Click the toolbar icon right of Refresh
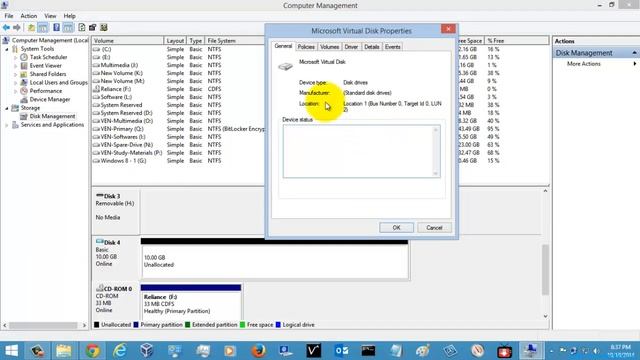Viewport: 640px width, 360px height. coord(93,27)
